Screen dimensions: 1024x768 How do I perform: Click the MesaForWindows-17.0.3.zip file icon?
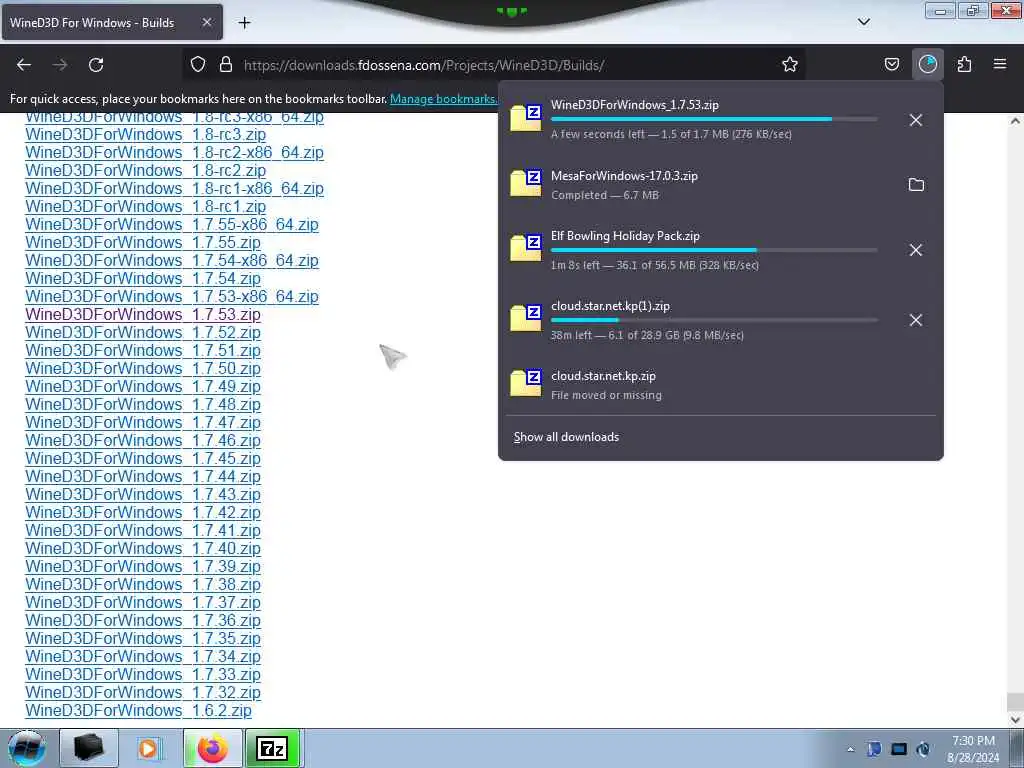526,184
